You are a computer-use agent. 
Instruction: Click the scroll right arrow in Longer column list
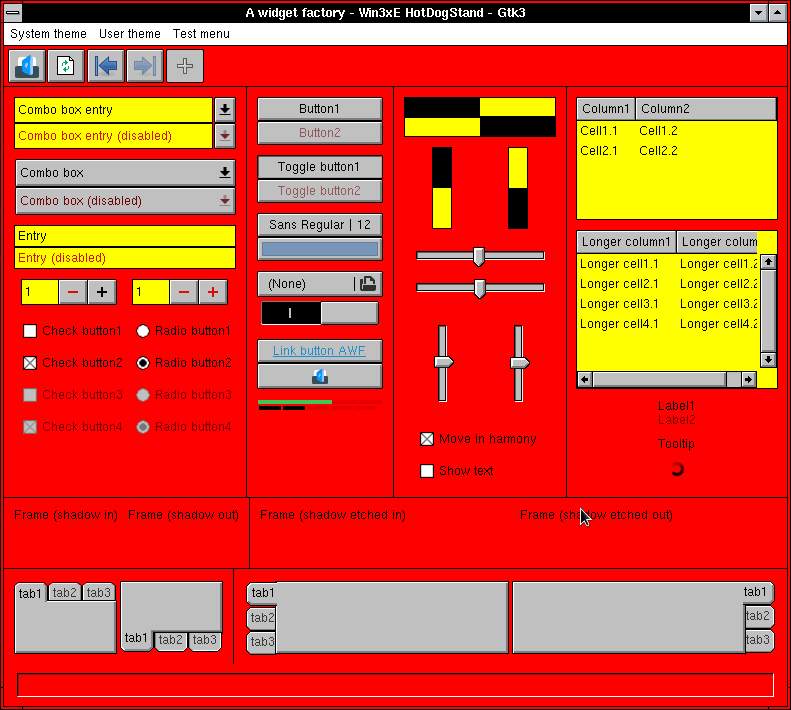[x=749, y=379]
